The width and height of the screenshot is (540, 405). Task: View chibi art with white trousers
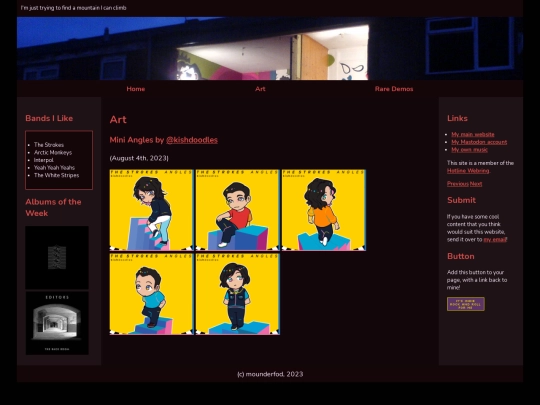click(x=151, y=210)
